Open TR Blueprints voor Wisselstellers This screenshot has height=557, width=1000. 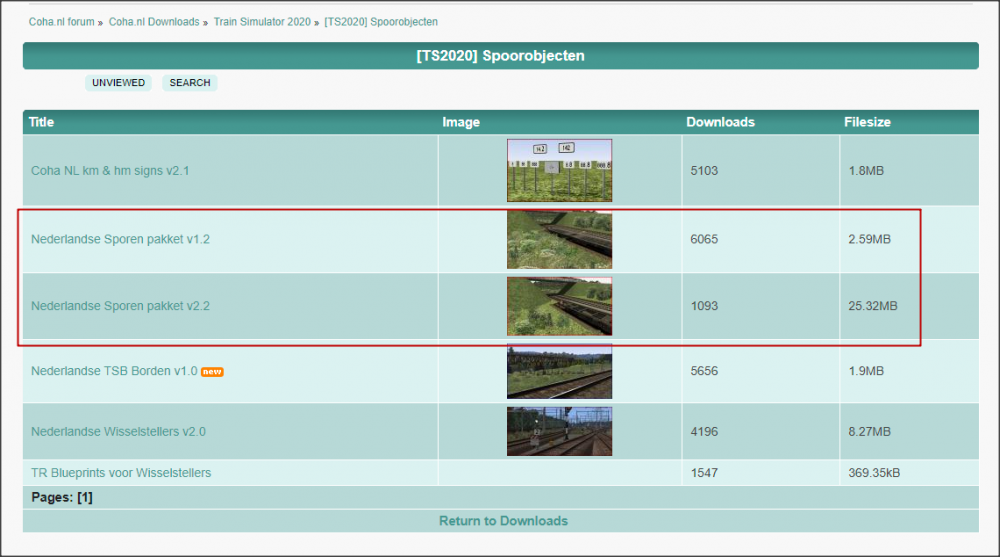pyautogui.click(x=121, y=472)
